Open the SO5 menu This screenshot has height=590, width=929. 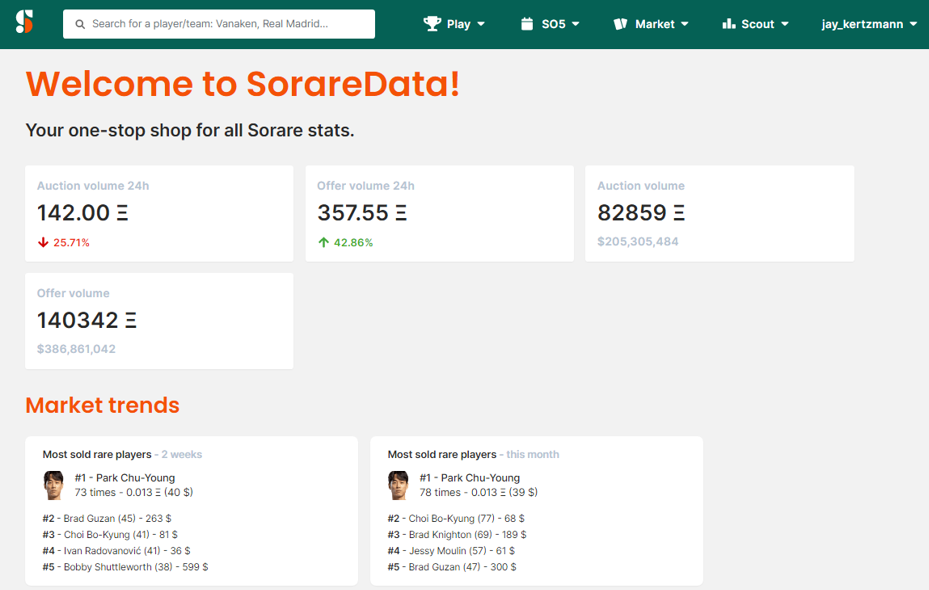550,24
